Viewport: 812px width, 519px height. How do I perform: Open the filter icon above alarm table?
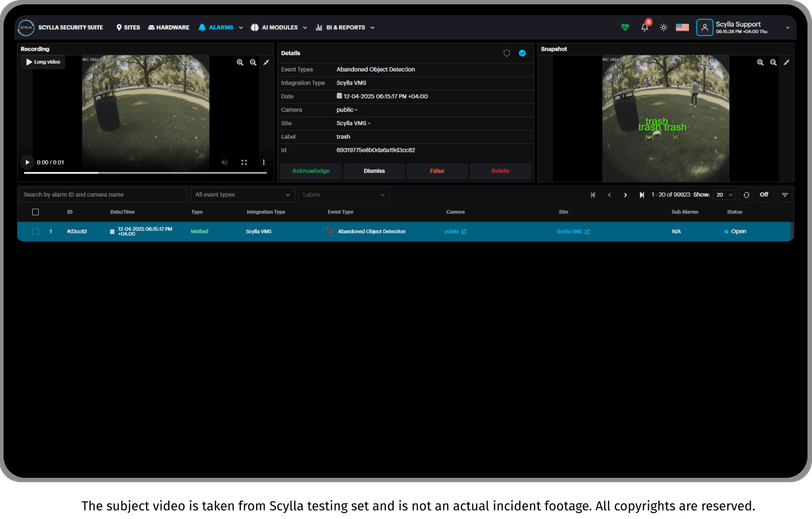(785, 195)
